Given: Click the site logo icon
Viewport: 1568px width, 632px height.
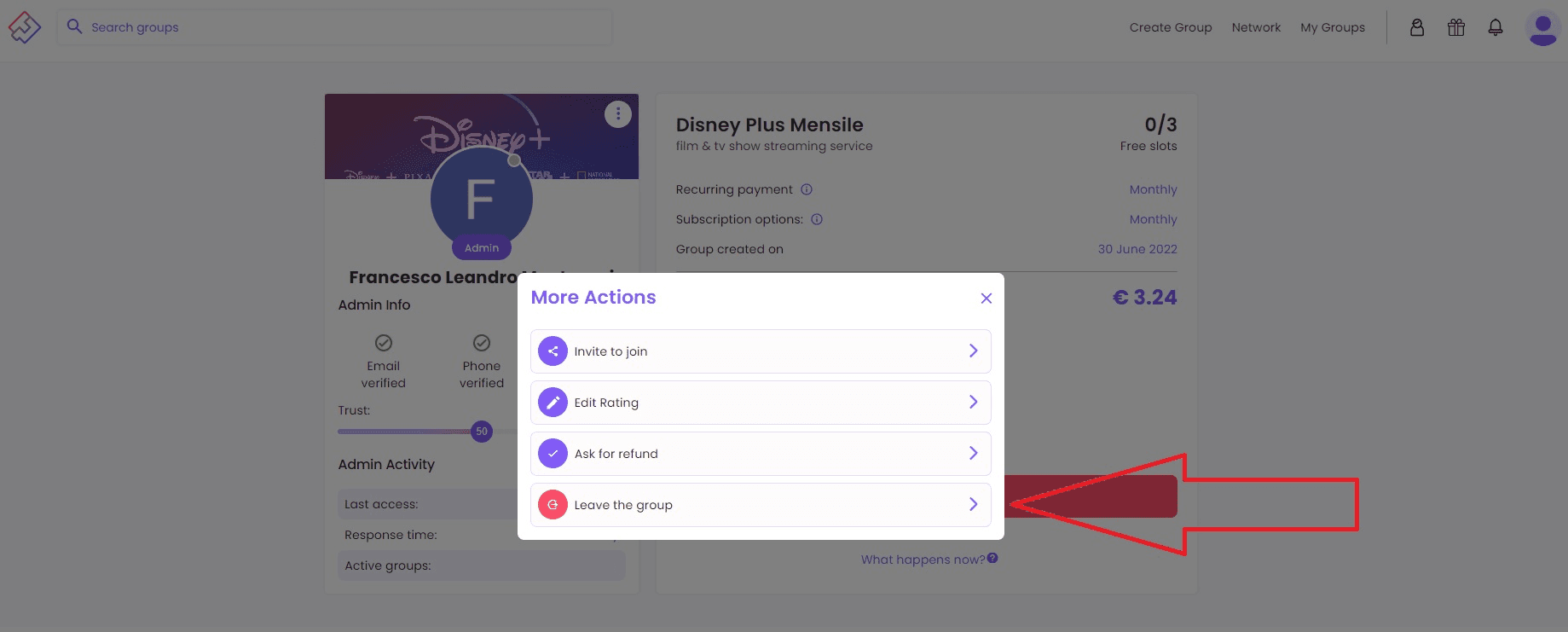Looking at the screenshot, I should coord(25,27).
